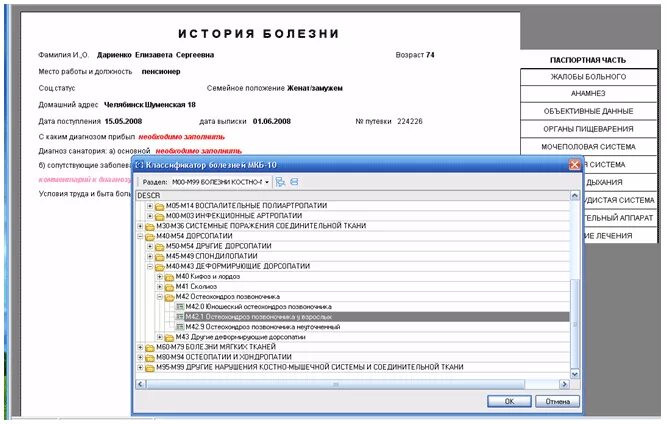This screenshot has width=667, height=424.
Task: Open МОЧЕПОЛОВАЯ СИСТЕМА tab
Action: pyautogui.click(x=588, y=147)
